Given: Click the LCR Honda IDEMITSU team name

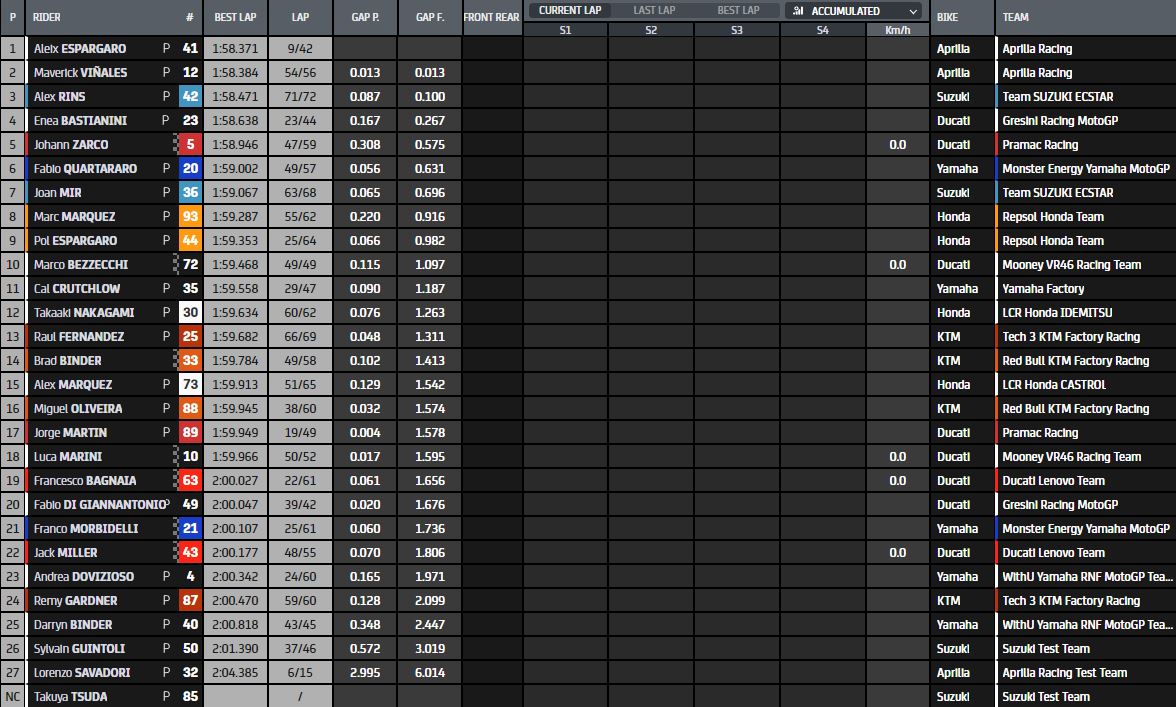Looking at the screenshot, I should (x=1058, y=313).
